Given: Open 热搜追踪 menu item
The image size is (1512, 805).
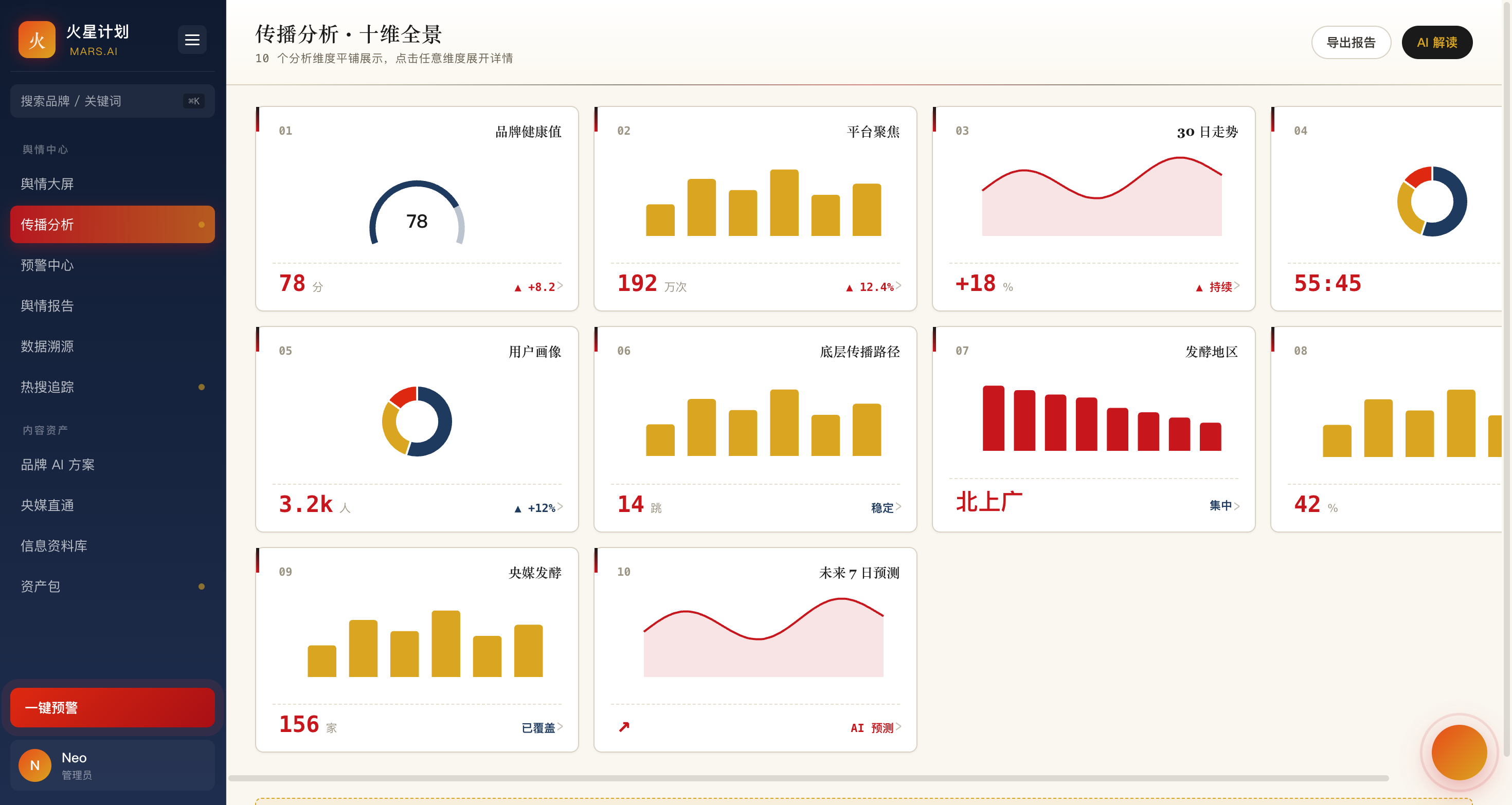Looking at the screenshot, I should click(x=112, y=387).
